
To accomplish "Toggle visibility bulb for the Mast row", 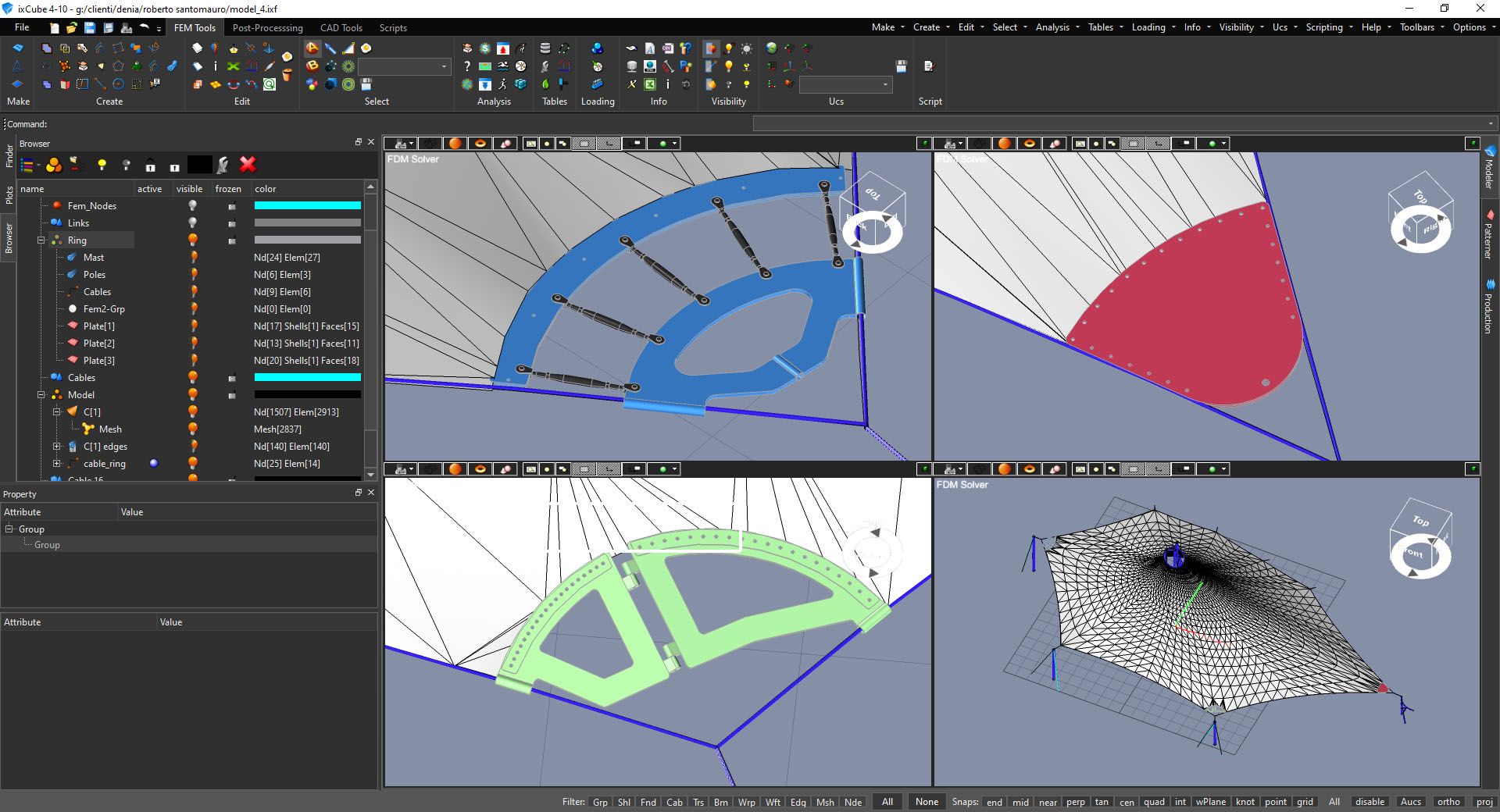I will (193, 258).
